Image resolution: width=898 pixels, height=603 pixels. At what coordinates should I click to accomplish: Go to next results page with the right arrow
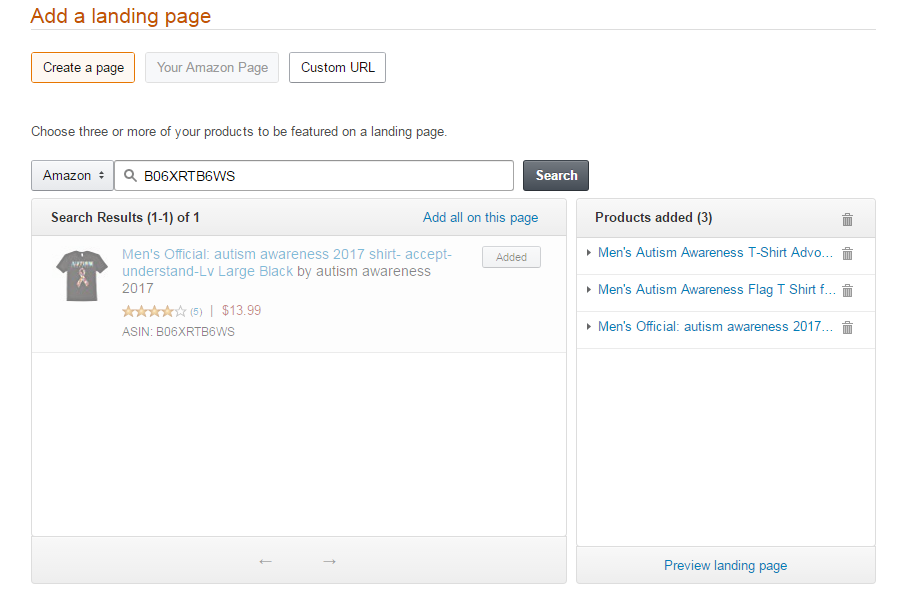[329, 561]
